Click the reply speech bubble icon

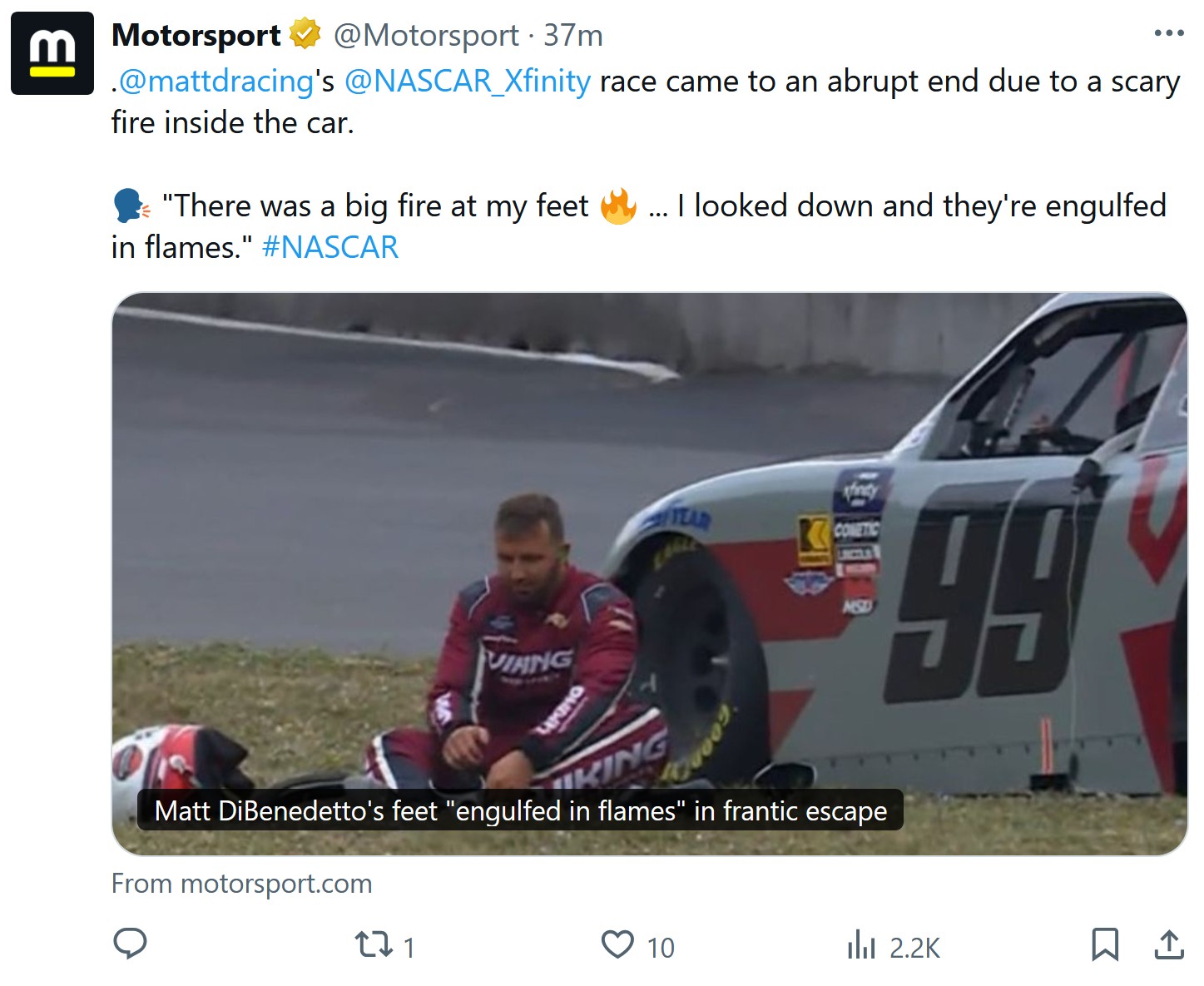(x=130, y=944)
